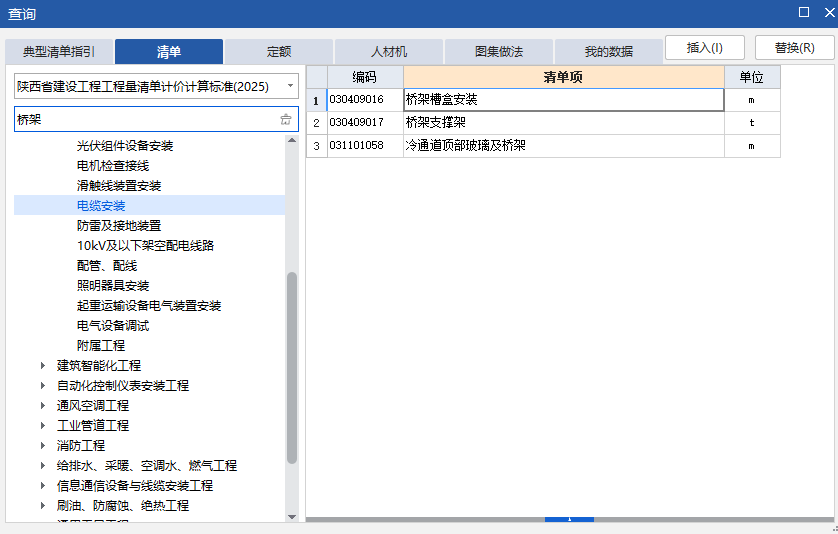Select 光伏组件设备安装 in the tree
This screenshot has width=838, height=534.
tap(125, 146)
